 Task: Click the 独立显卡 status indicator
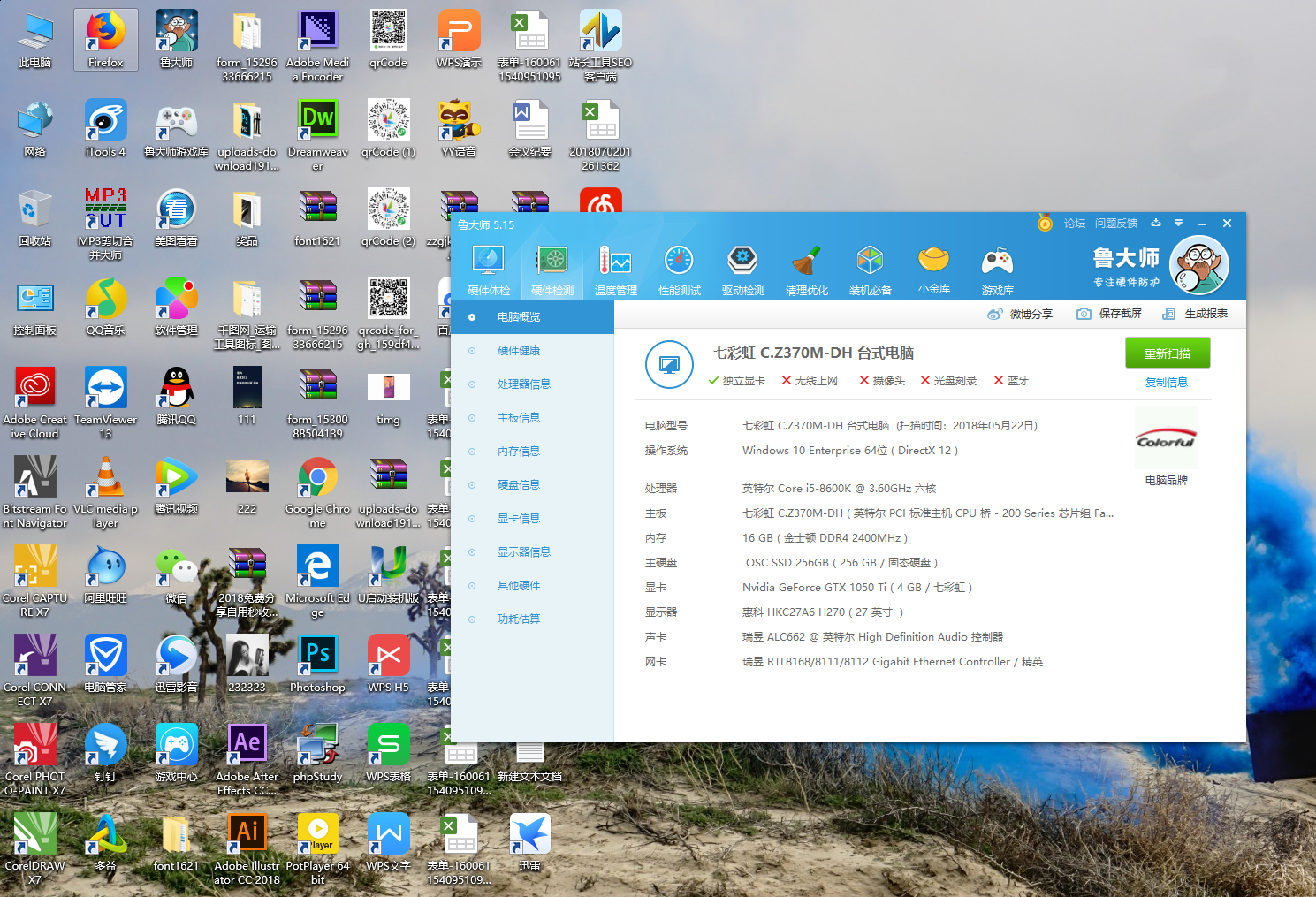tap(737, 380)
